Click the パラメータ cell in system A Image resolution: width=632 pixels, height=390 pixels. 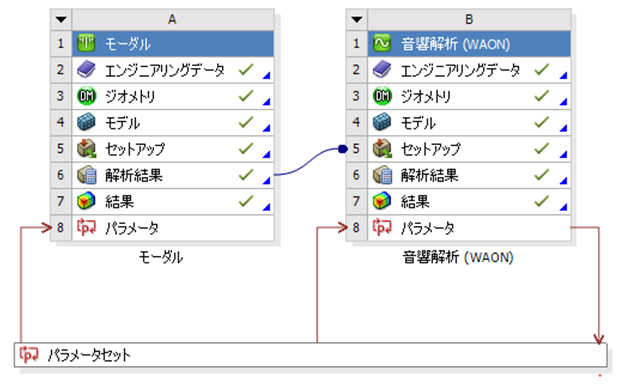(x=173, y=228)
